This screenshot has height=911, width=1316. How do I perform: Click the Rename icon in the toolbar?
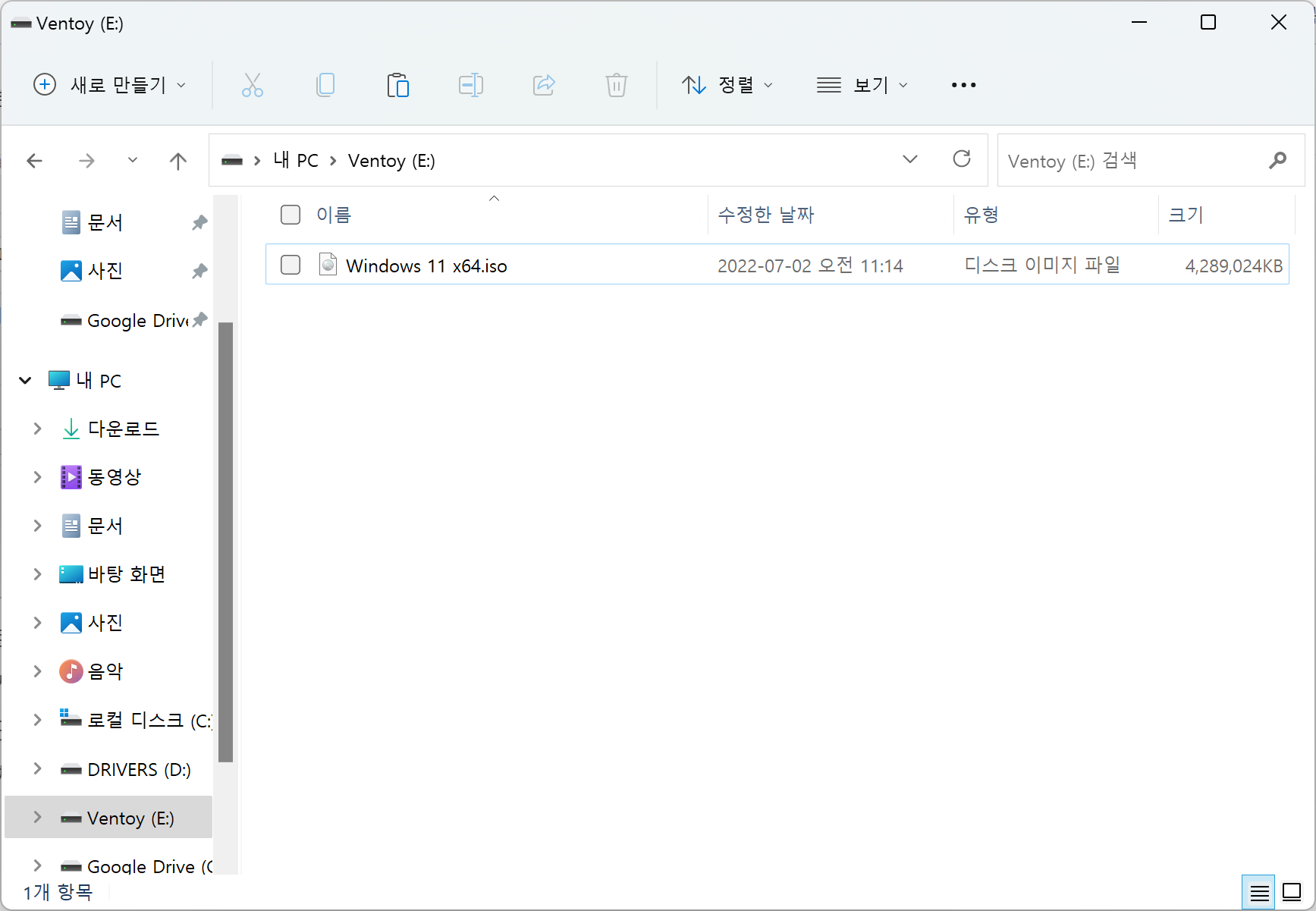[471, 85]
